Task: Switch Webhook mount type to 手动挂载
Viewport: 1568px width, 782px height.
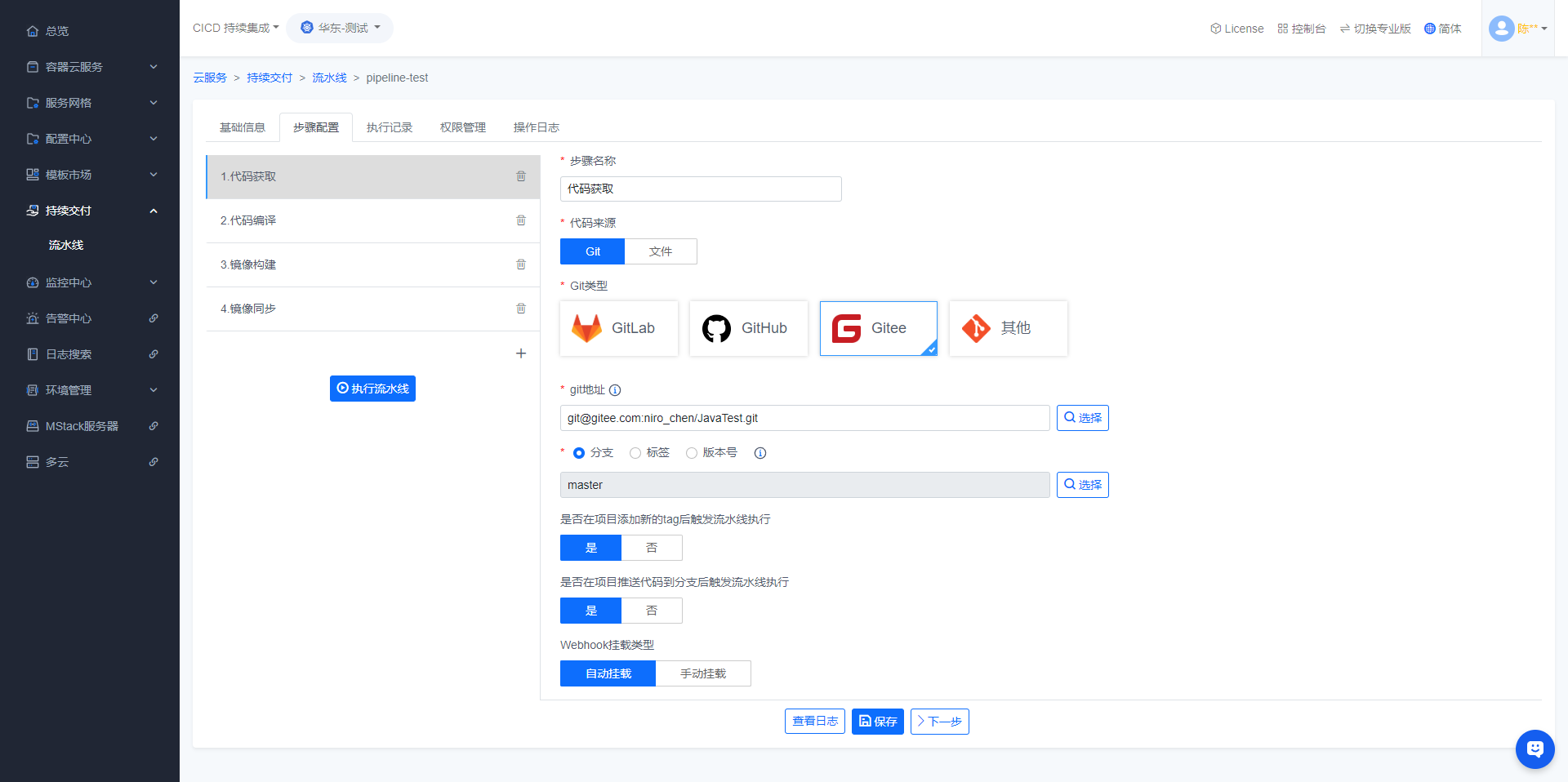Action: coord(702,673)
